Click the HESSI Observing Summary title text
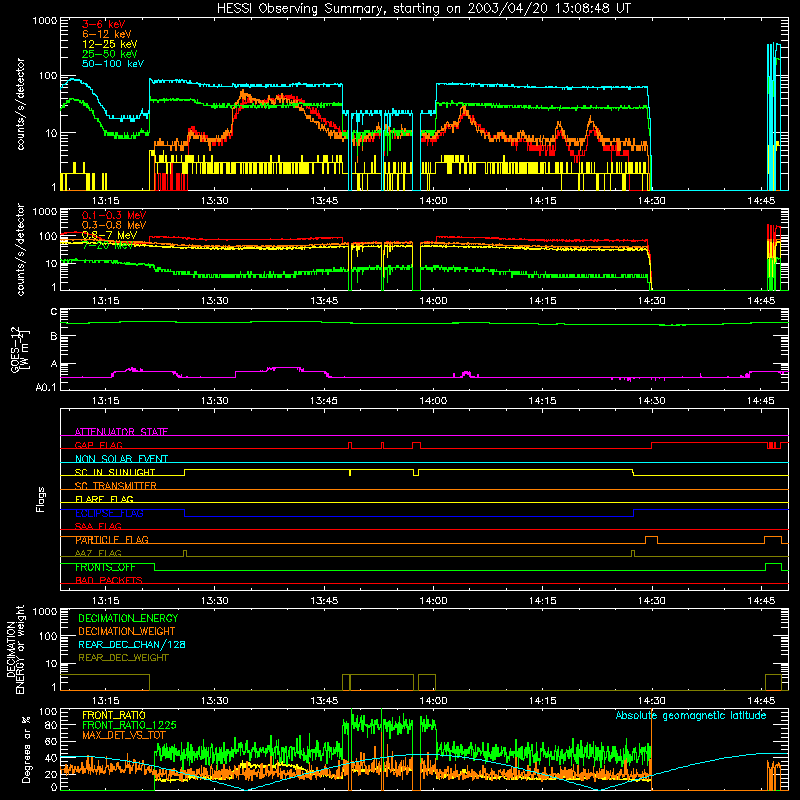The width and height of the screenshot is (800, 800). [x=423, y=9]
